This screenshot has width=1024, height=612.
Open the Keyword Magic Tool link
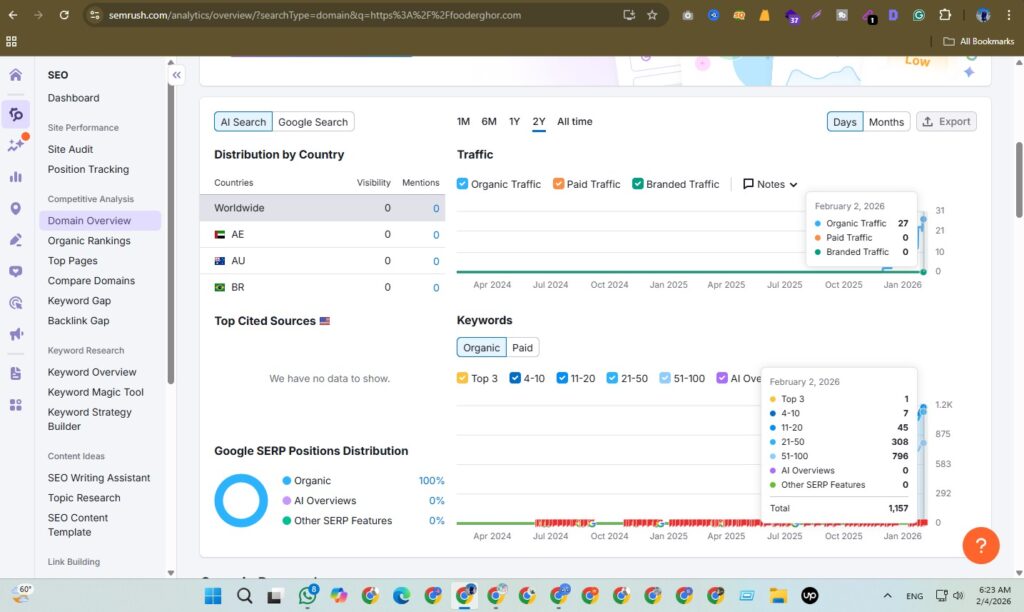(x=94, y=391)
